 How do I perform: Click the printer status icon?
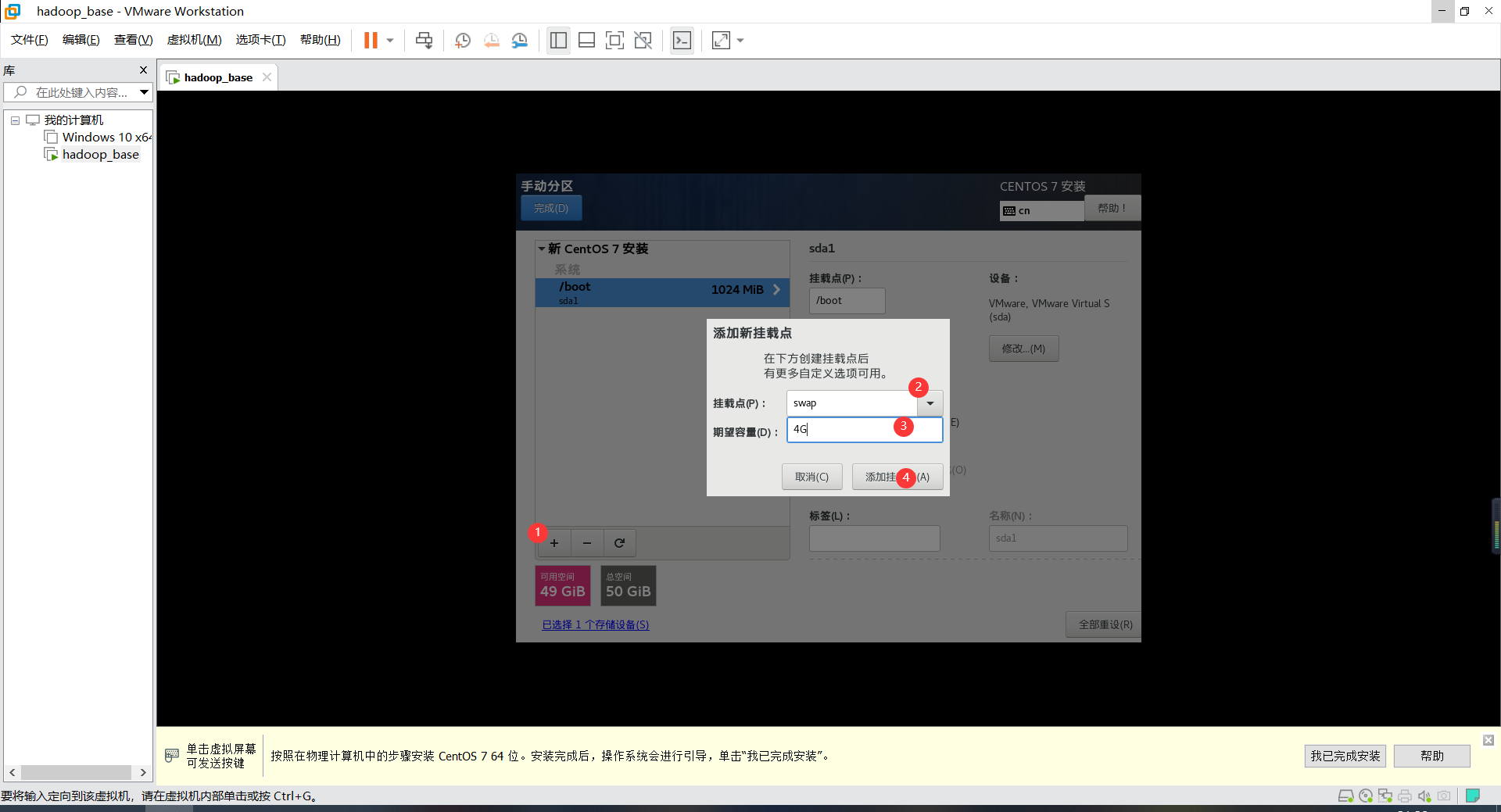tap(1405, 796)
